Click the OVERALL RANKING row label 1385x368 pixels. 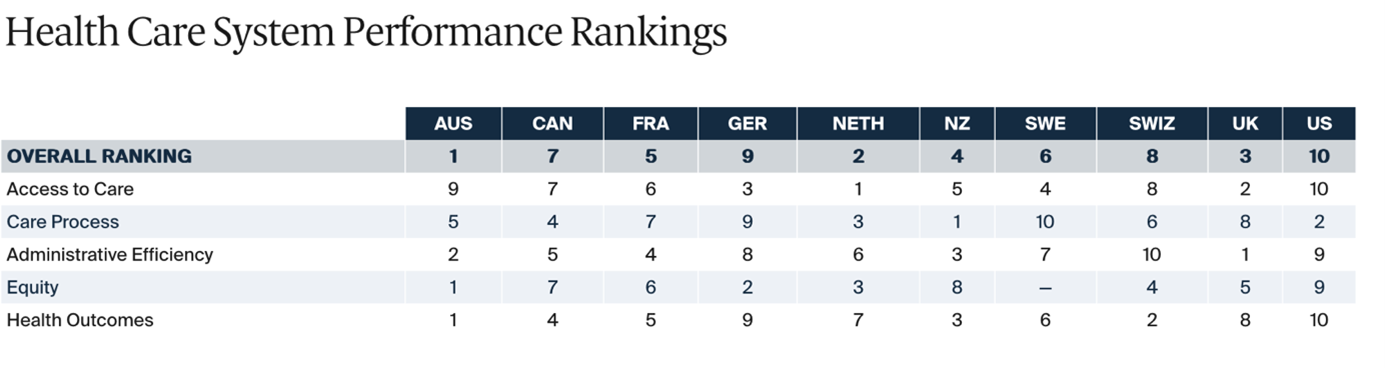pos(99,156)
